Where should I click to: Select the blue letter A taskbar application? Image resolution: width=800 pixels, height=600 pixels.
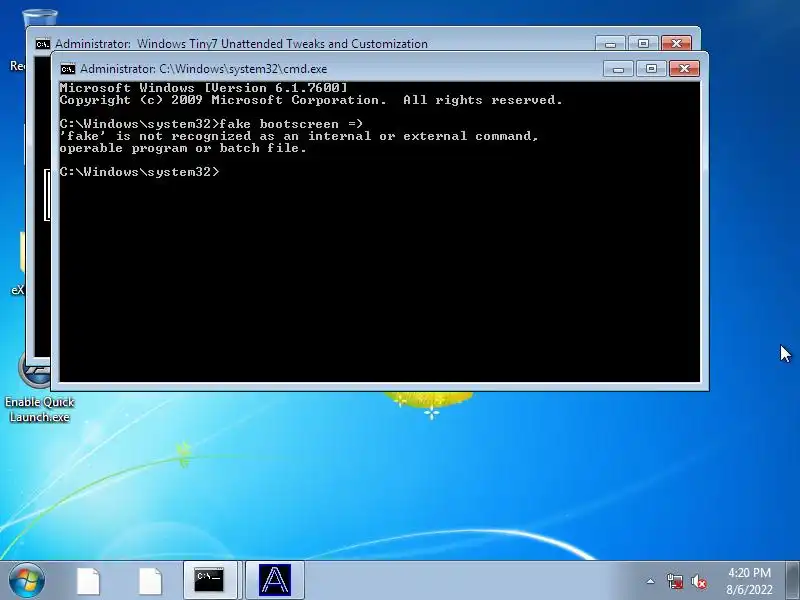[x=275, y=580]
